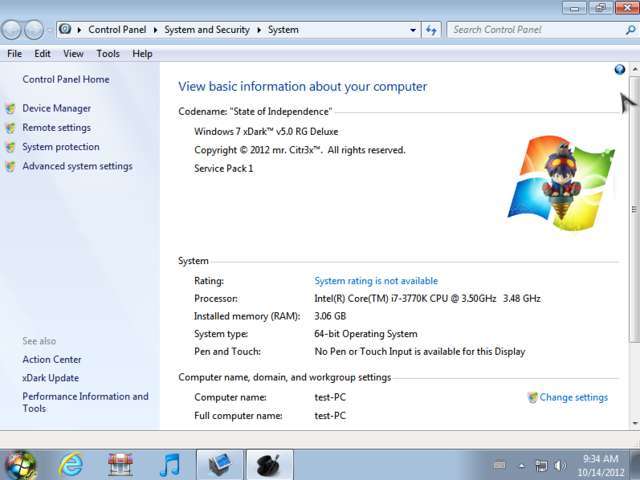The height and width of the screenshot is (480, 640).
Task: Open System protection link
Action: [x=61, y=147]
